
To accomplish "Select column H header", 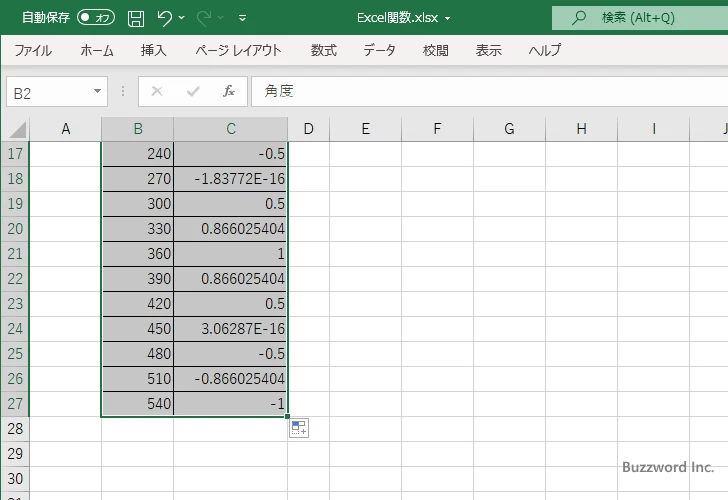I will tap(581, 129).
